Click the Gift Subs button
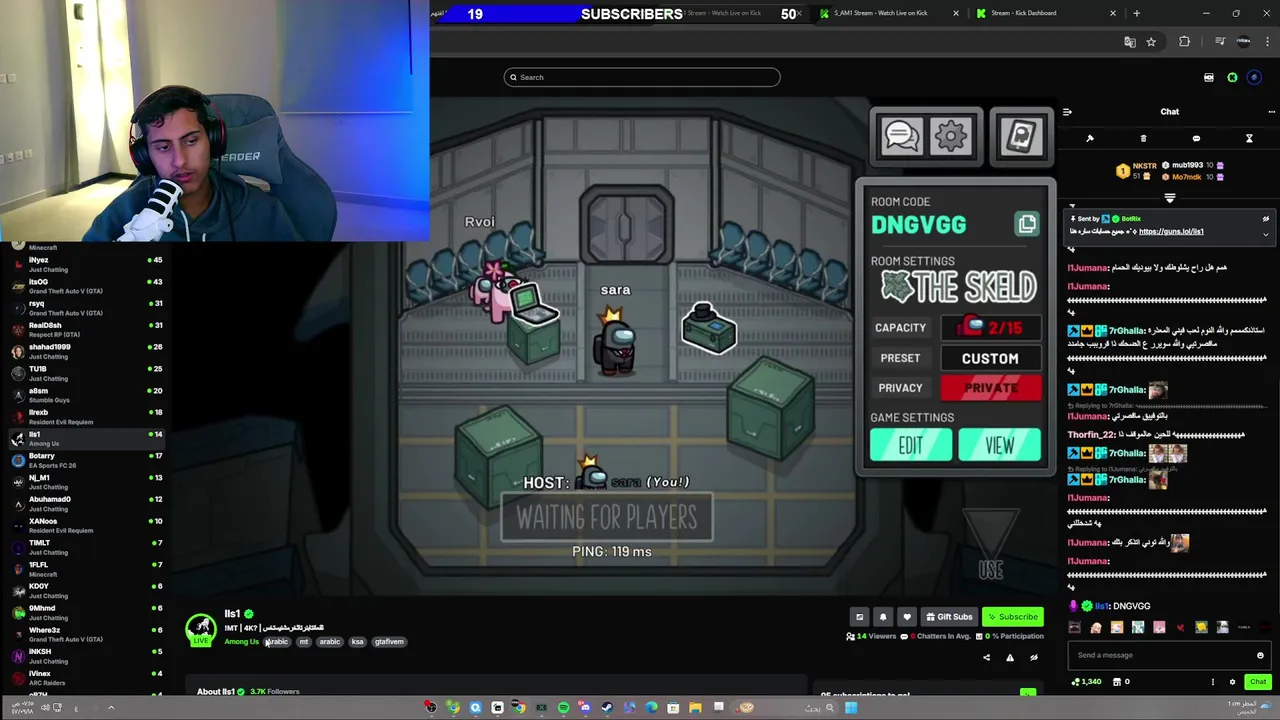Viewport: 1280px width, 720px height. pyautogui.click(x=949, y=617)
